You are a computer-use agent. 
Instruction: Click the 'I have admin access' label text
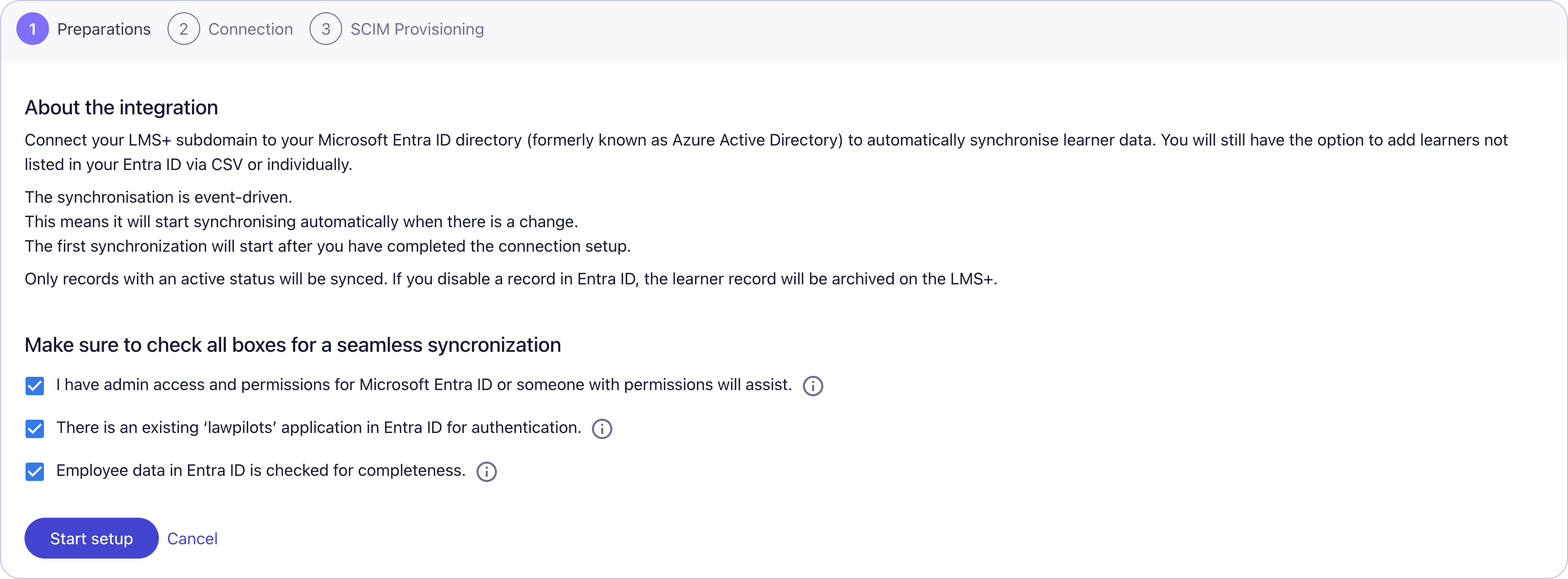pyautogui.click(x=423, y=384)
